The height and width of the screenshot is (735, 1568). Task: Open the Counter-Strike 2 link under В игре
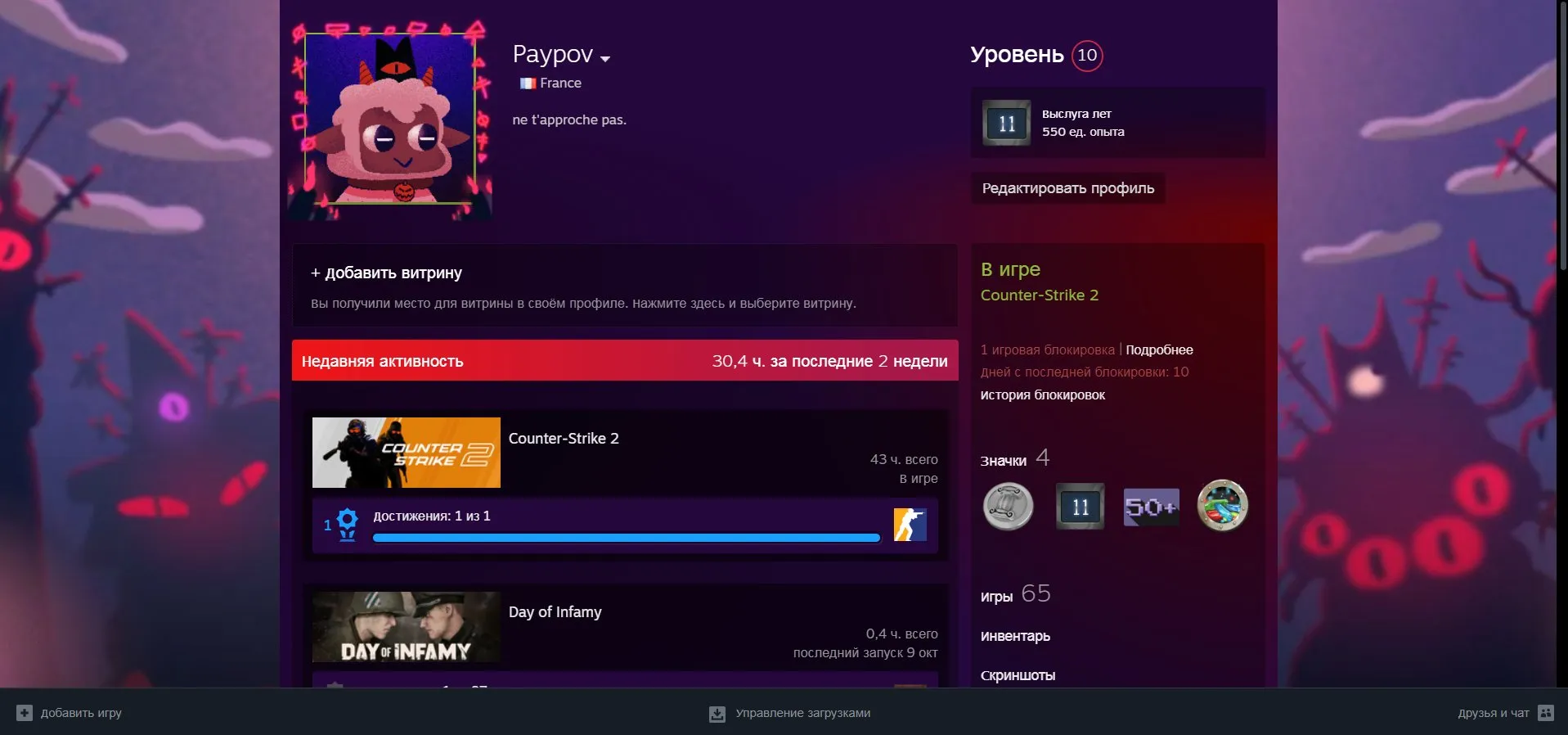coord(1040,295)
